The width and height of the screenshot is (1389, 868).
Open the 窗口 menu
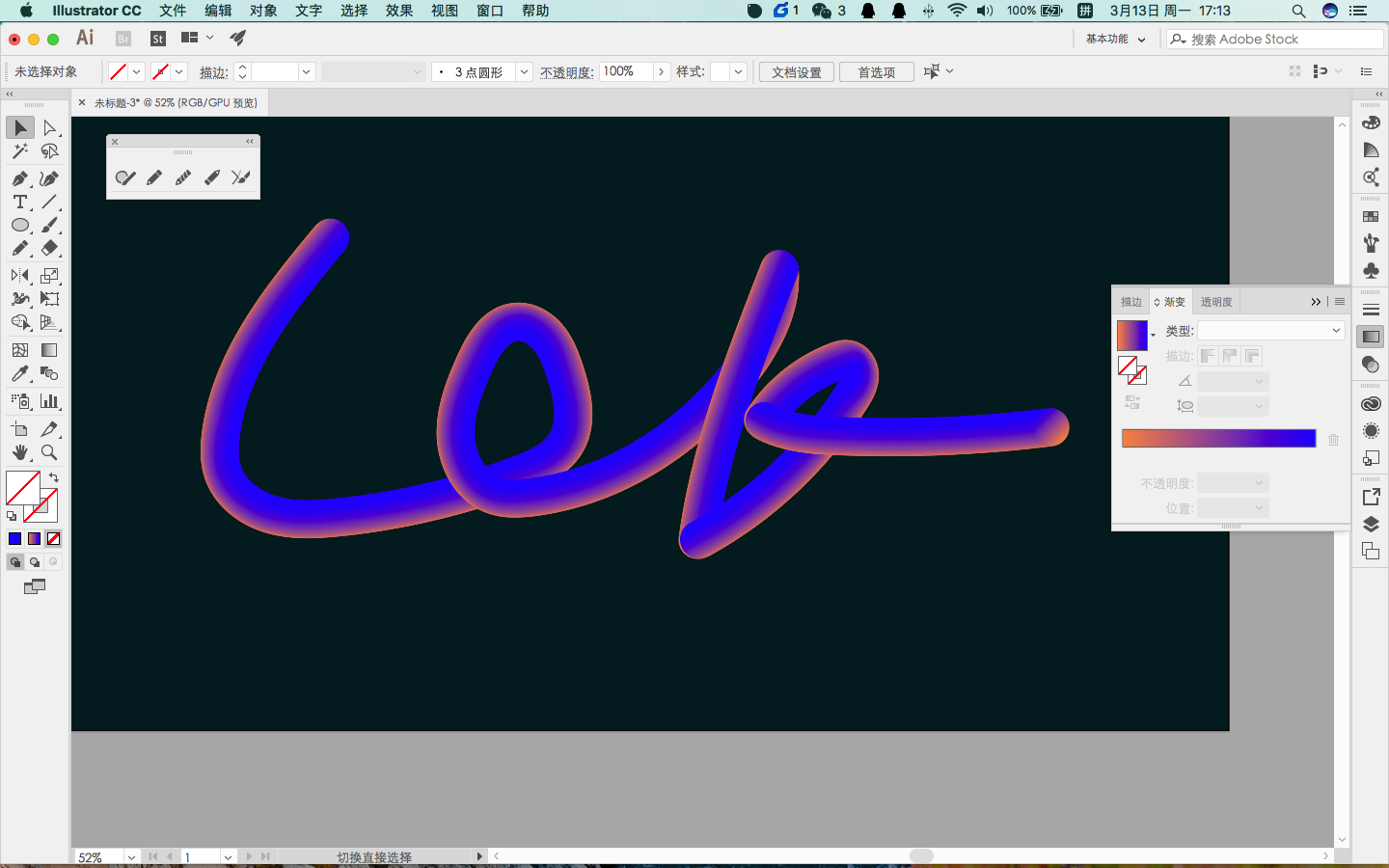490,11
